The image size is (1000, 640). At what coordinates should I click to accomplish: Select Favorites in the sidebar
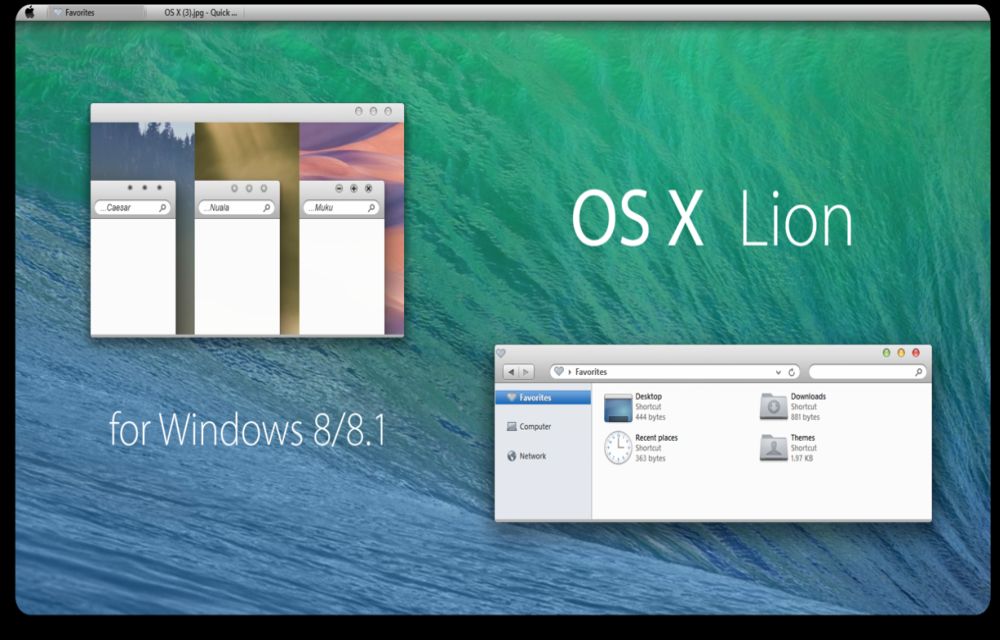[x=543, y=397]
